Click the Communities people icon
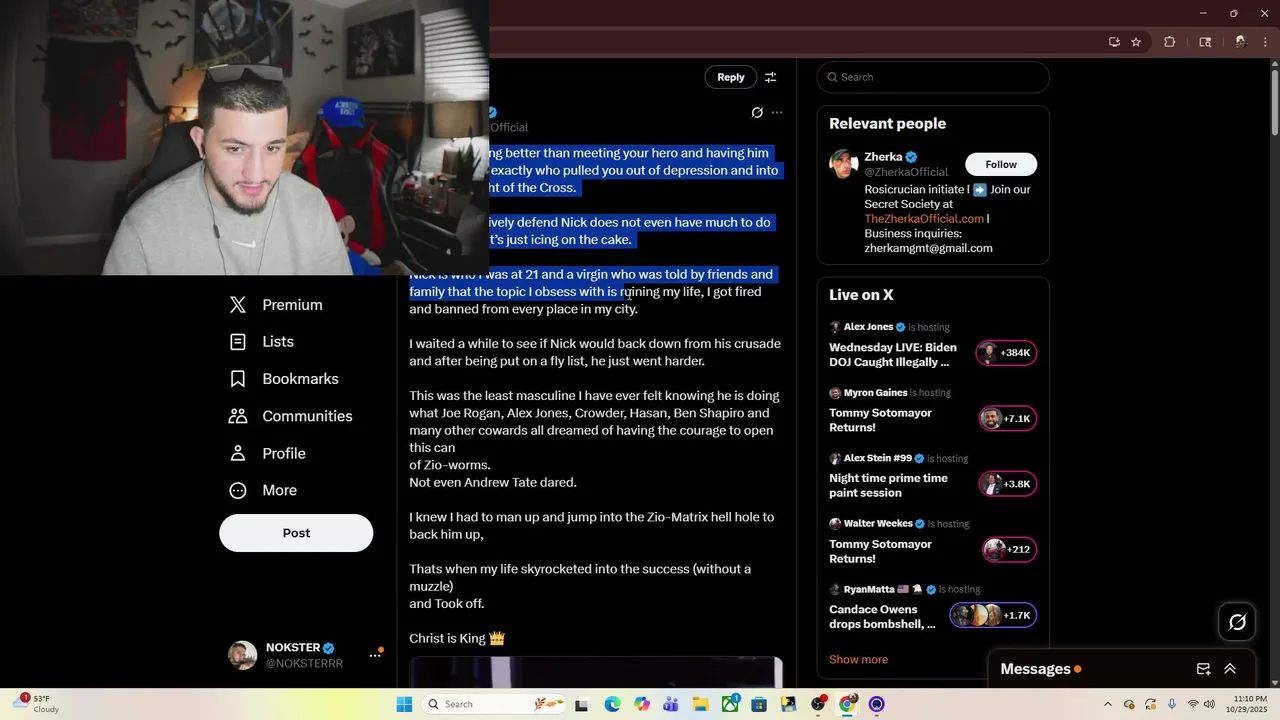 (x=238, y=416)
